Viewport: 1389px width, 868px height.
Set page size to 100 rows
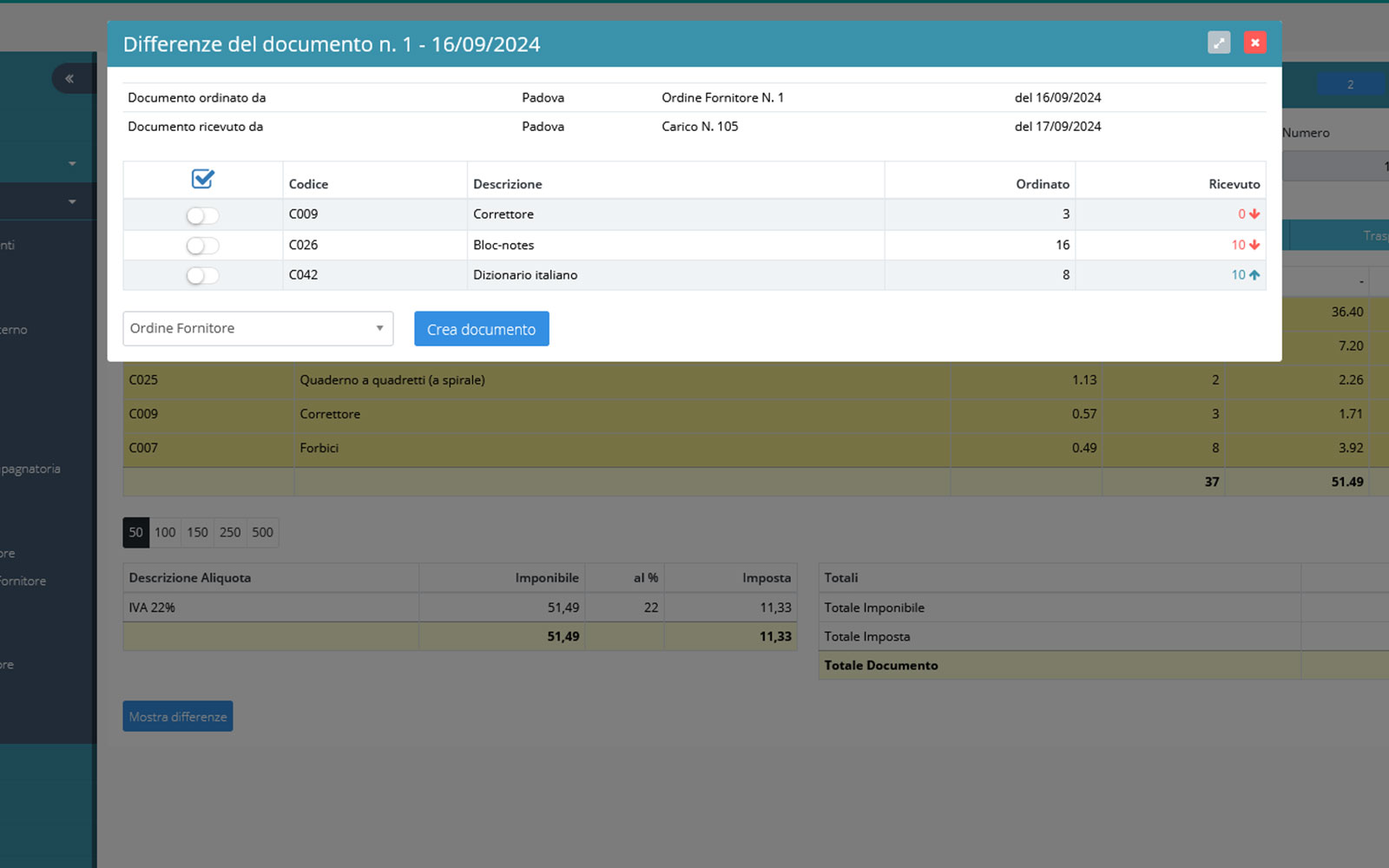click(x=165, y=532)
